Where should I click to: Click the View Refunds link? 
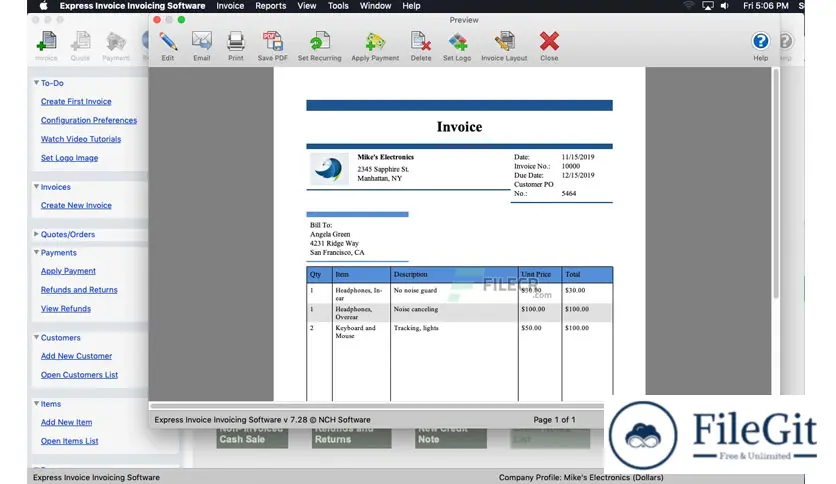click(x=66, y=308)
